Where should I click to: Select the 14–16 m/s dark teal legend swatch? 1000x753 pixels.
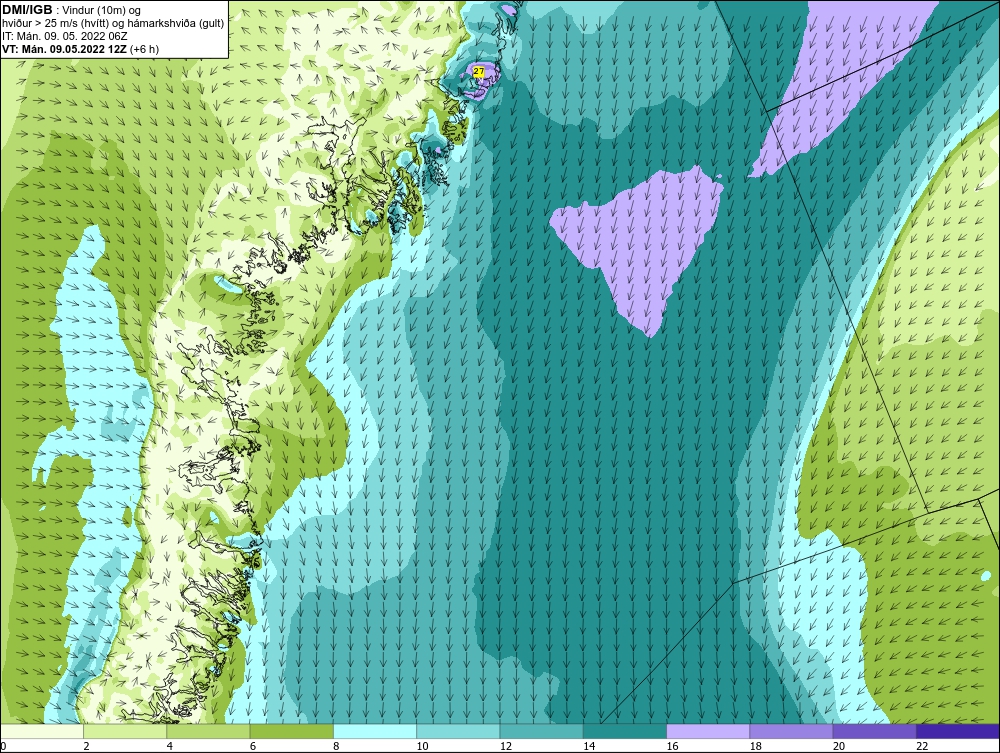pyautogui.click(x=625, y=731)
